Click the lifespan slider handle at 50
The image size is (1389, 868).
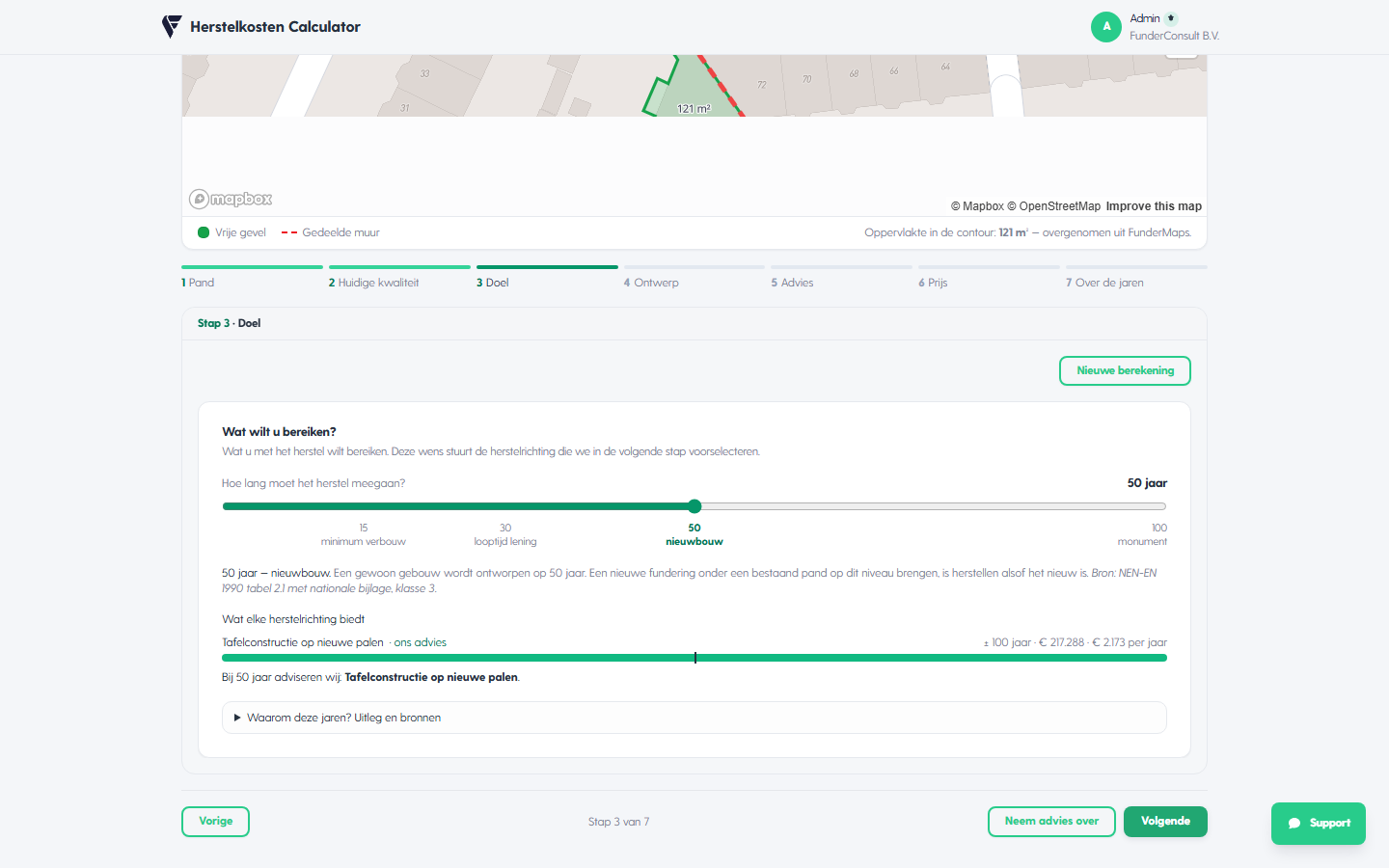point(694,506)
